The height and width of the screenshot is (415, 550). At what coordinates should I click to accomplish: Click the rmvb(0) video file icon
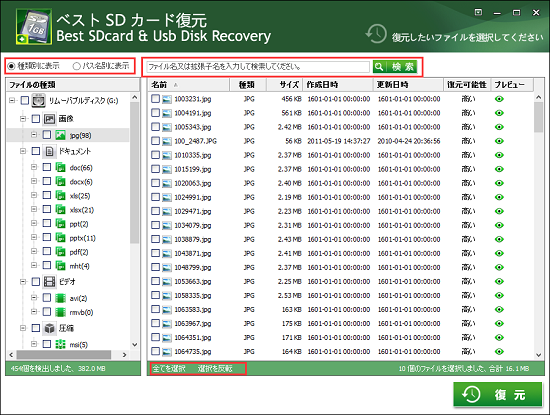pos(60,312)
